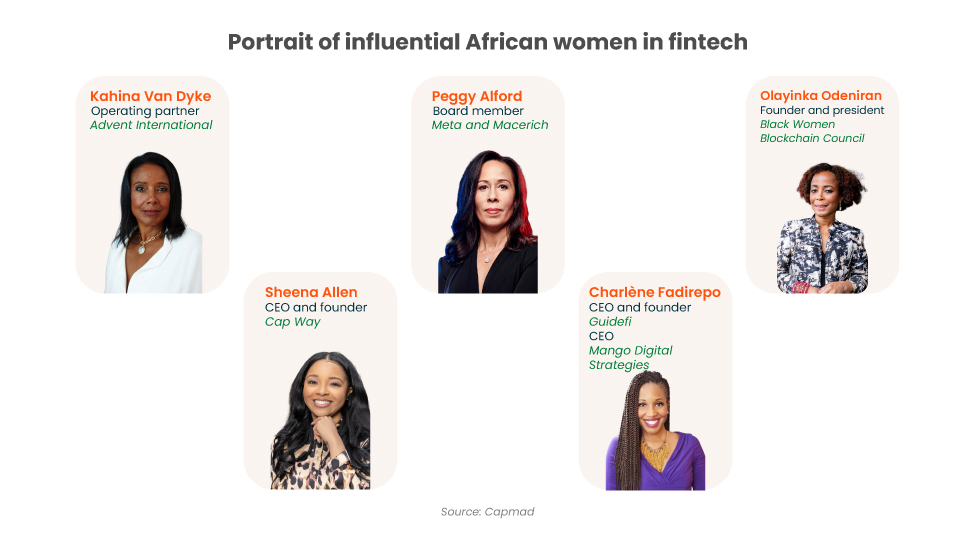Click the Olayinka Odeniran name heading
The image size is (976, 549).
pos(821,95)
